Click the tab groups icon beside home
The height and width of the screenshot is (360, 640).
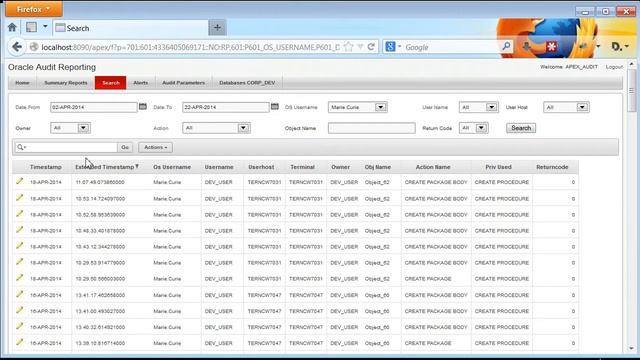tap(31, 27)
